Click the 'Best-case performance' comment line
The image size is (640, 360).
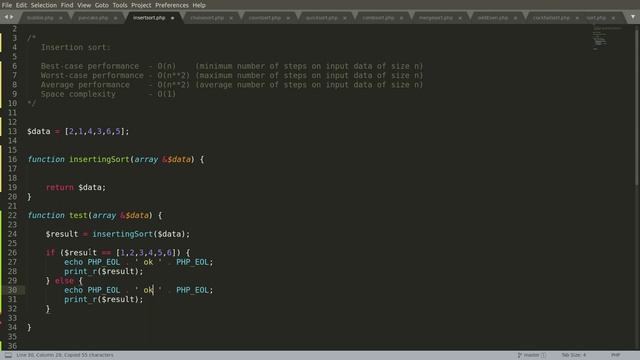pyautogui.click(x=232, y=66)
